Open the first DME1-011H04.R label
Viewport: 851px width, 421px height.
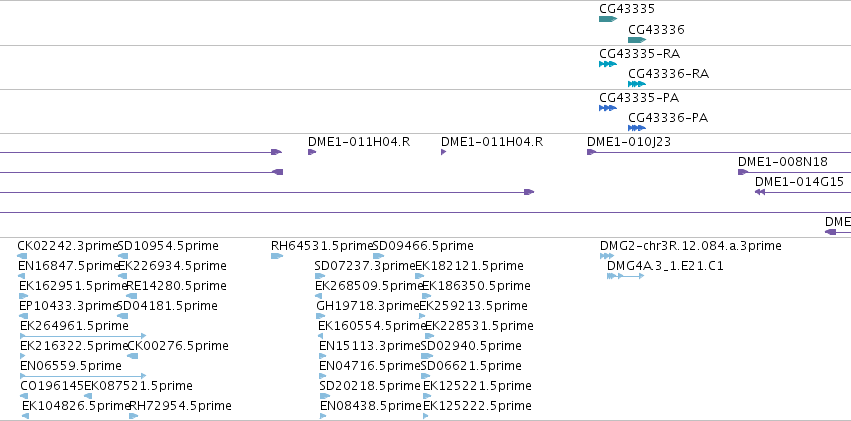pyautogui.click(x=359, y=142)
